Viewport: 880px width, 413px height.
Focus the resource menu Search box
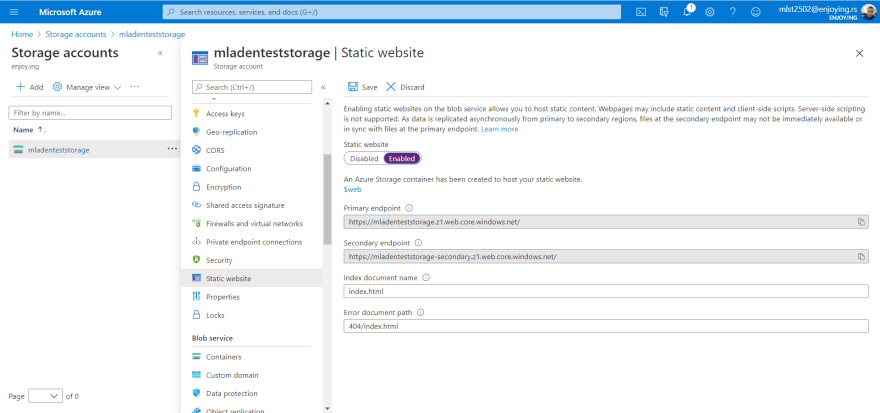pyautogui.click(x=252, y=87)
